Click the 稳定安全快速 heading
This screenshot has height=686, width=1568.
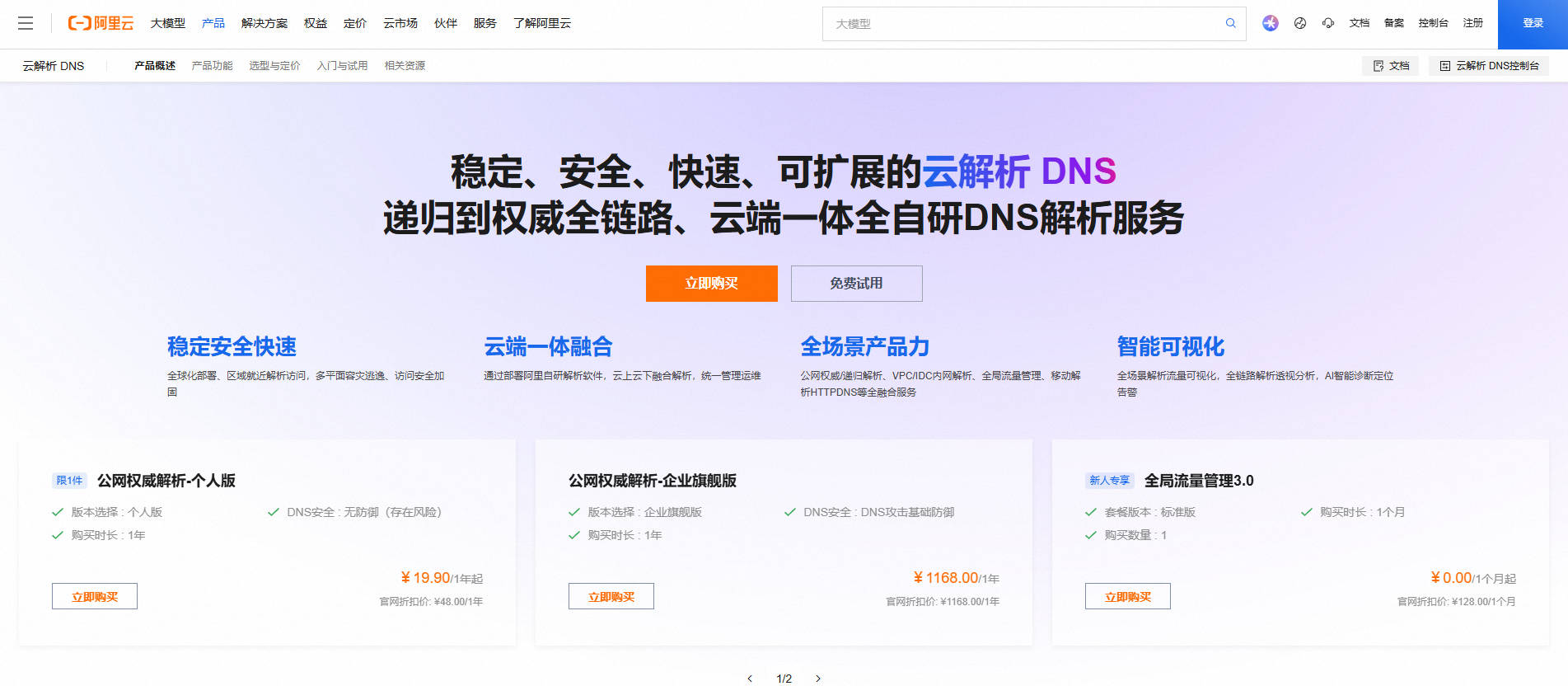coord(232,346)
